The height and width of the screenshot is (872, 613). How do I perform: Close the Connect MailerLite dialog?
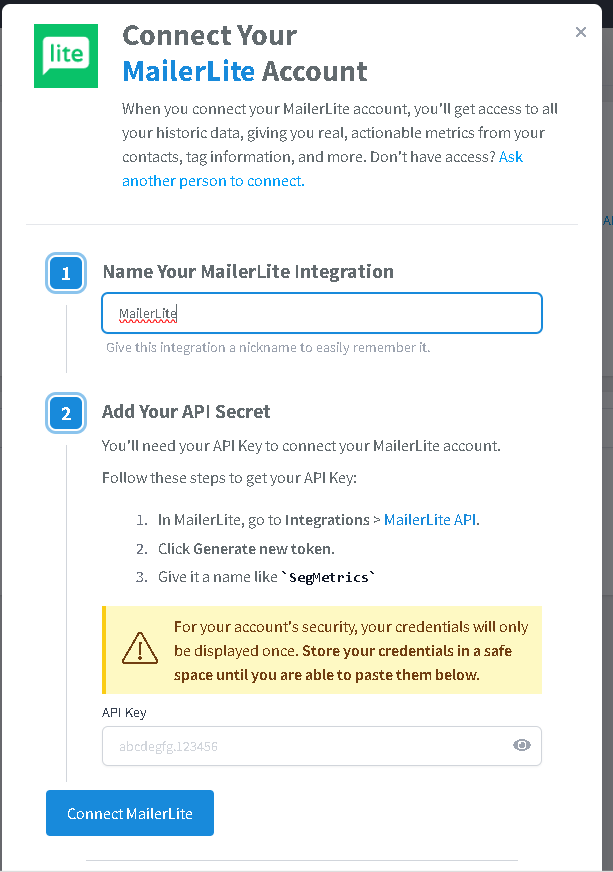(581, 32)
